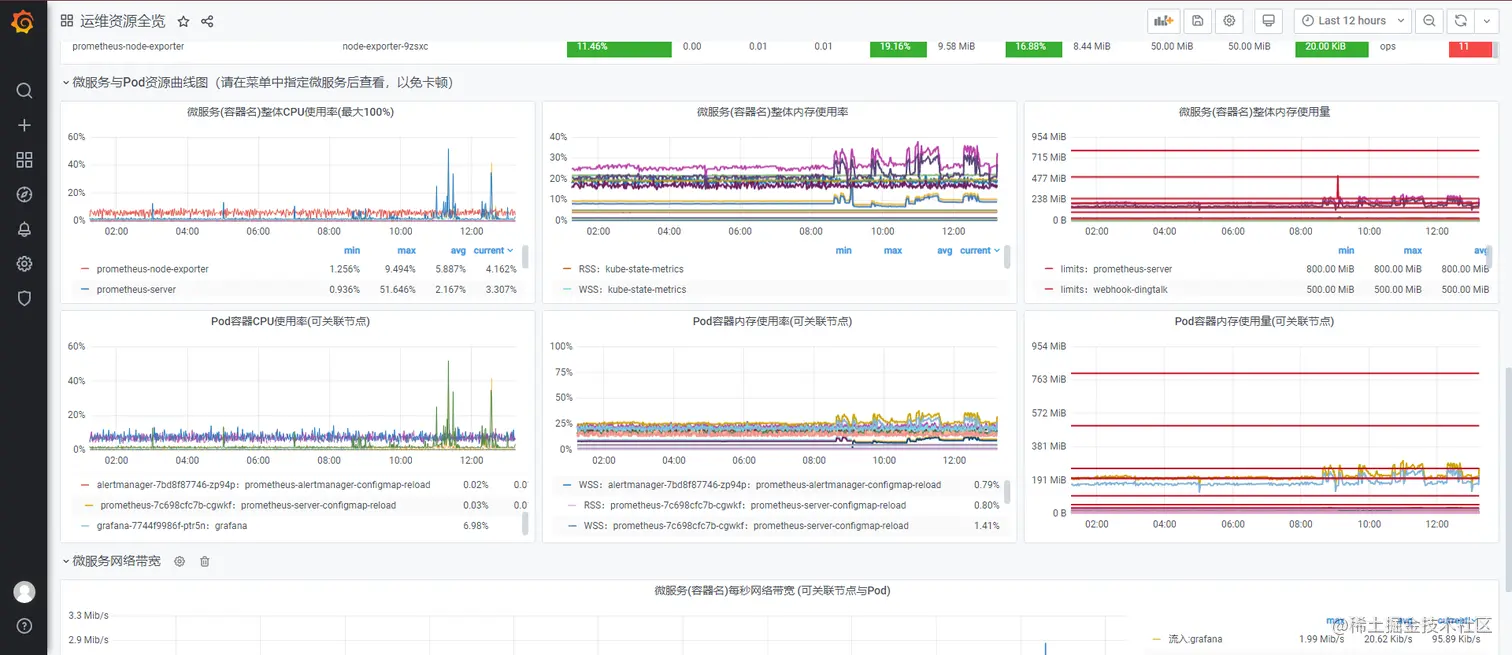Viewport: 1512px width, 655px height.
Task: Click the Add panel icon
Action: 1163,21
